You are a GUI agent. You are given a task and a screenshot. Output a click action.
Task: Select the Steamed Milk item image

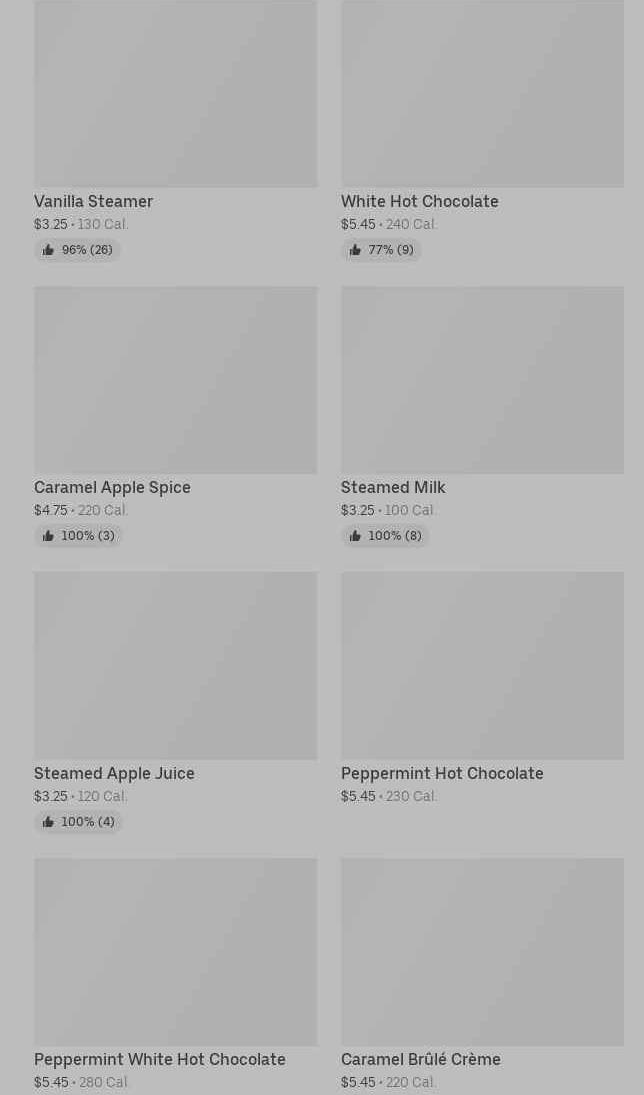coord(482,380)
